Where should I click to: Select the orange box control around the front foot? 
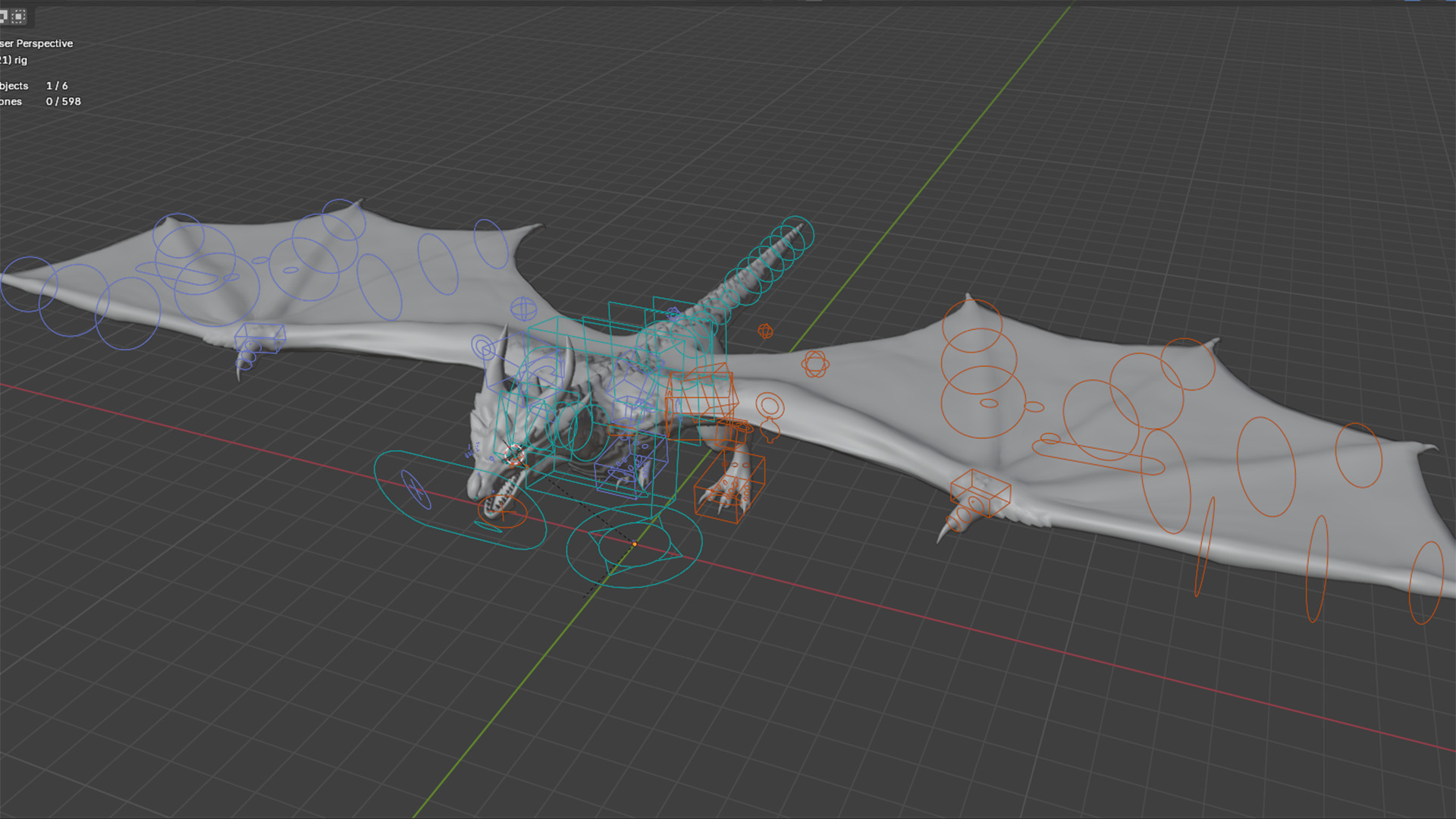(729, 485)
